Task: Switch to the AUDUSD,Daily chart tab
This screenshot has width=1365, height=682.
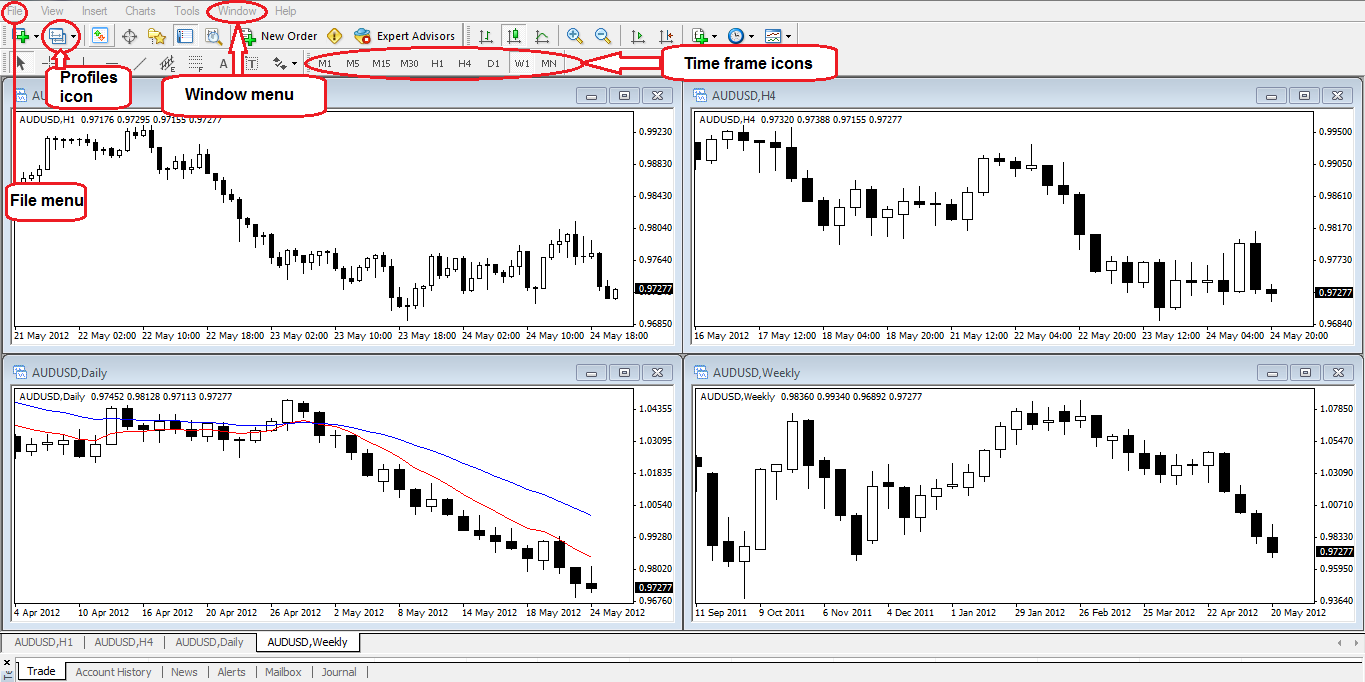Action: pos(210,642)
